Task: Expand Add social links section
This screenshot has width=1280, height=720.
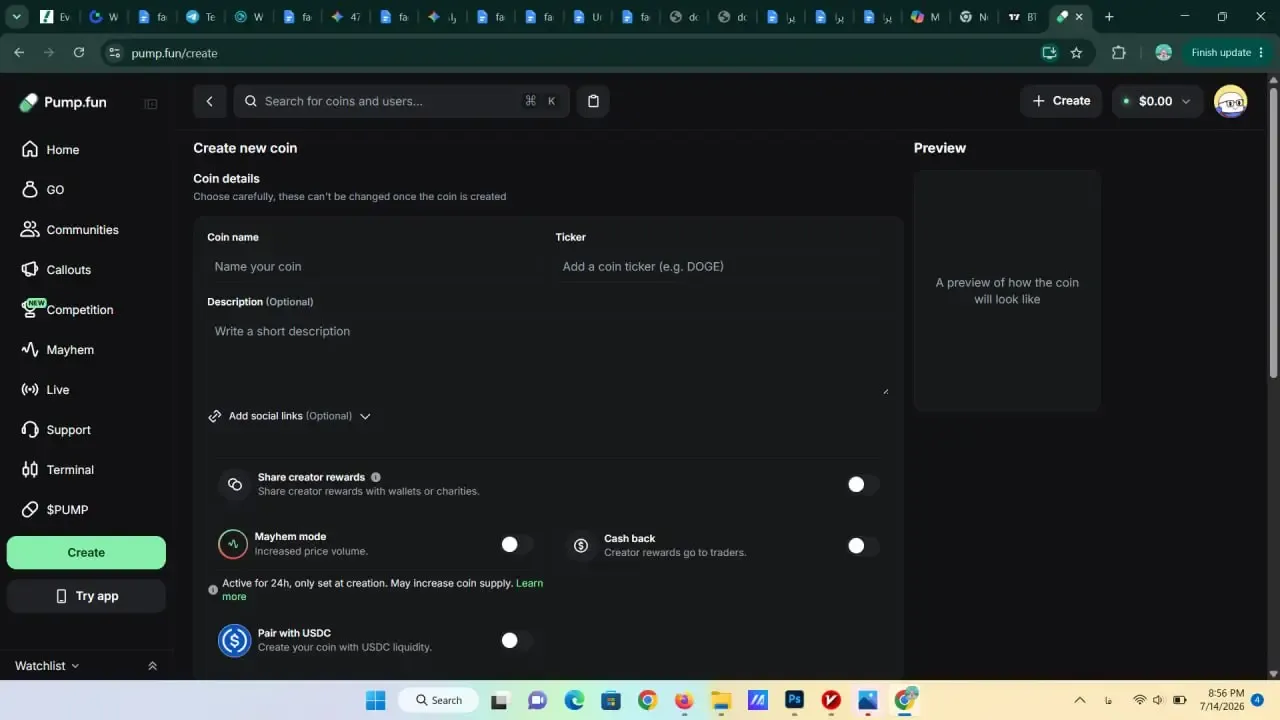Action: (x=290, y=416)
